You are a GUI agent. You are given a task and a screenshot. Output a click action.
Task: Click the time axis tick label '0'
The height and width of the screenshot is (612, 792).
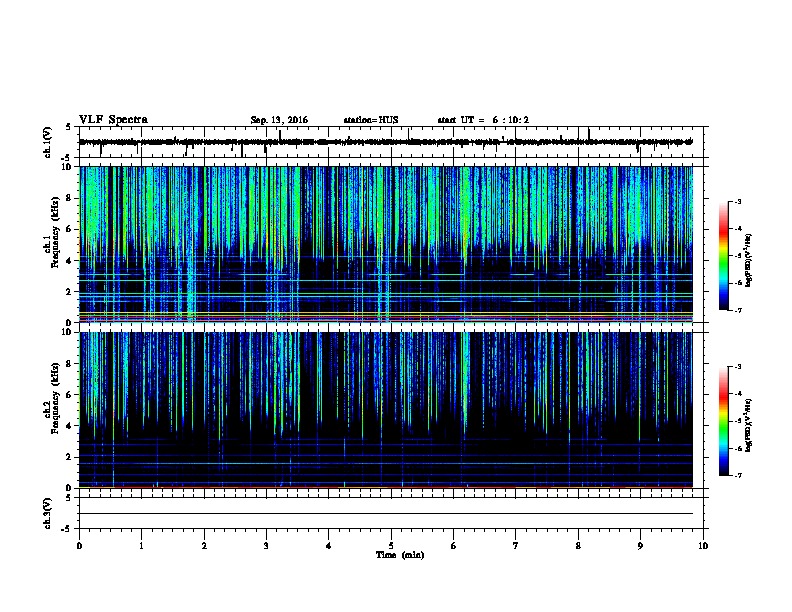click(x=79, y=546)
